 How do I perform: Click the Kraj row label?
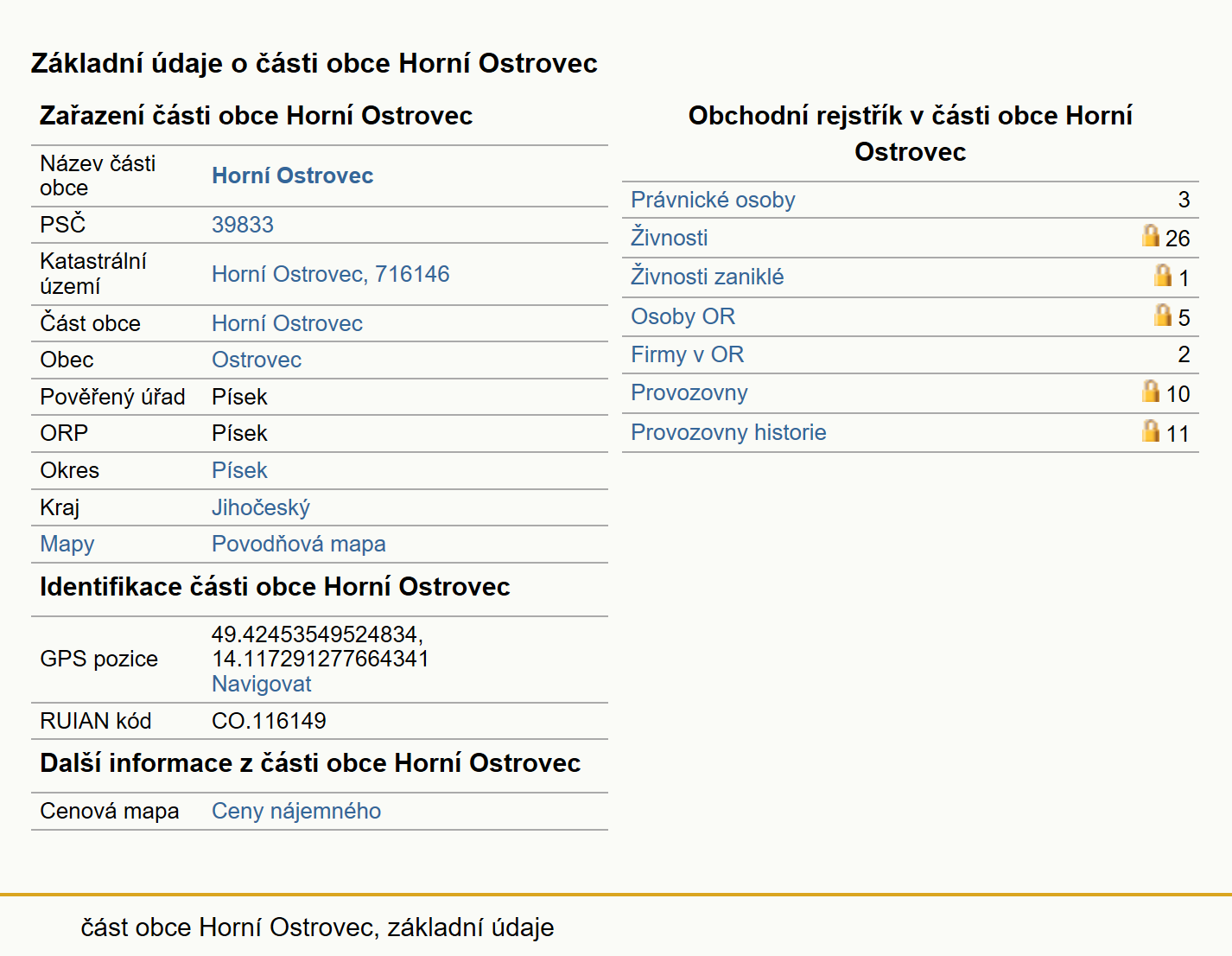pyautogui.click(x=60, y=507)
